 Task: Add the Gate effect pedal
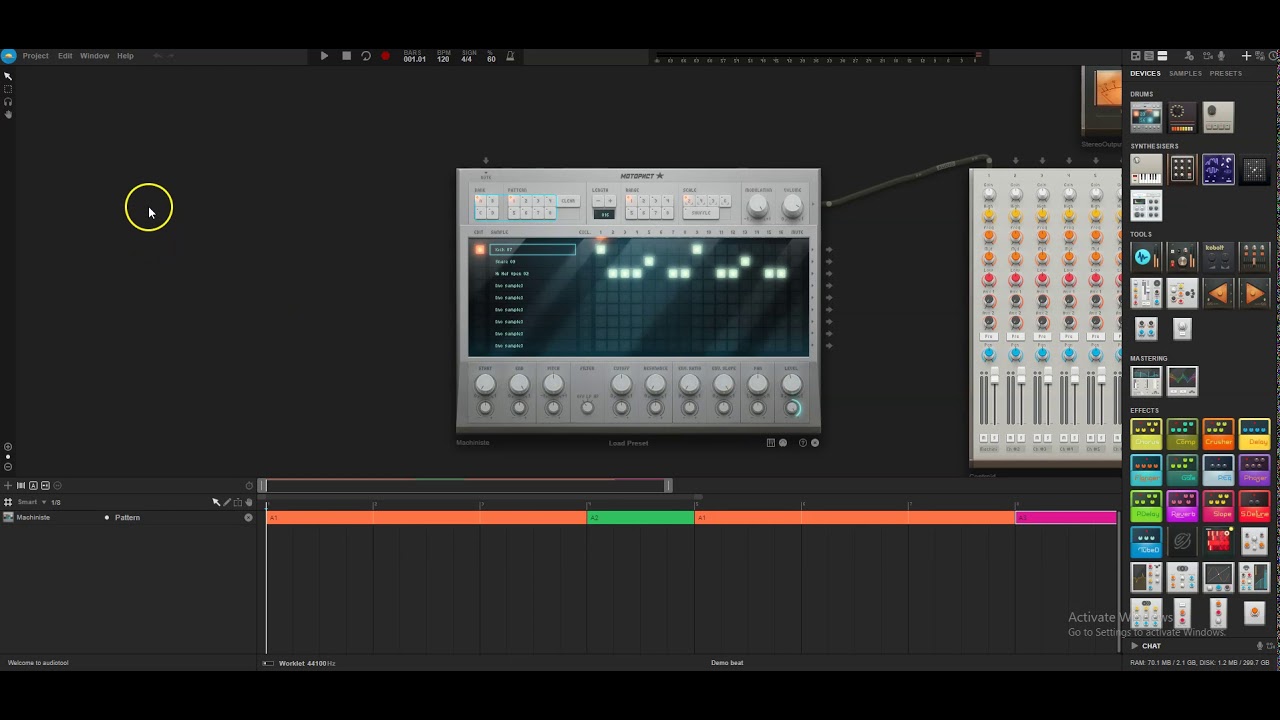1182,470
